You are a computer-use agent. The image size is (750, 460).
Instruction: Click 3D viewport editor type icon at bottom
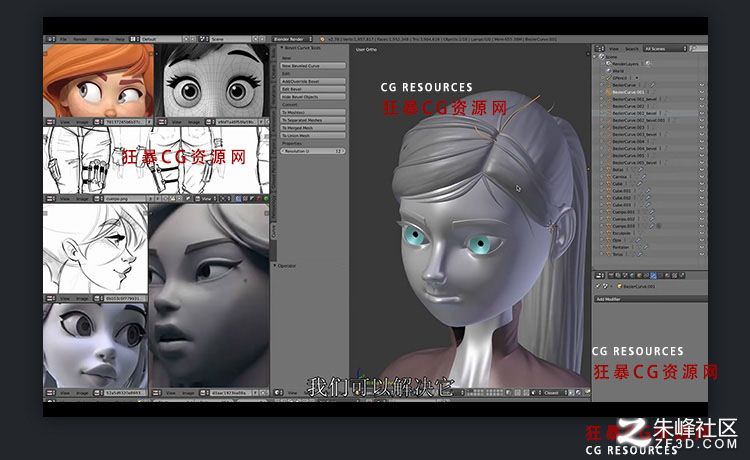pyautogui.click(x=279, y=392)
